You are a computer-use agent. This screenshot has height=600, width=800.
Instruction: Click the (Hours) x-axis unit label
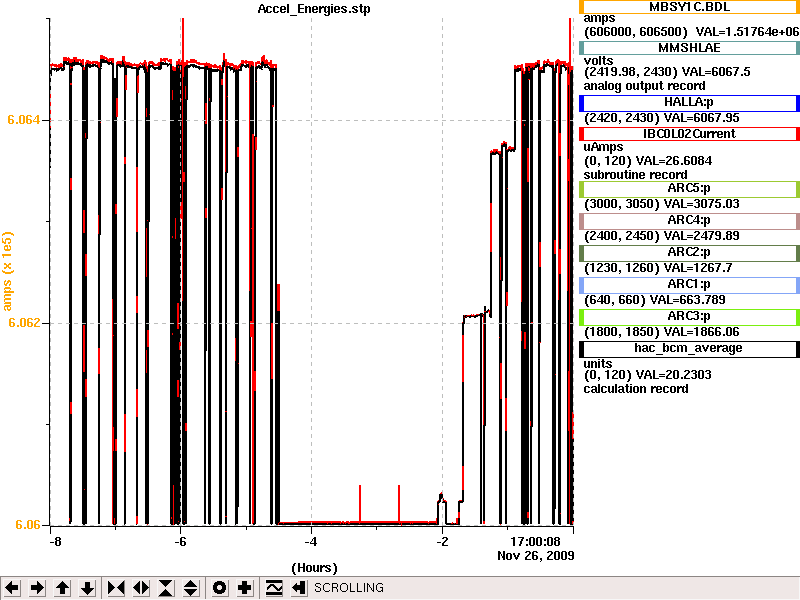tap(314, 568)
